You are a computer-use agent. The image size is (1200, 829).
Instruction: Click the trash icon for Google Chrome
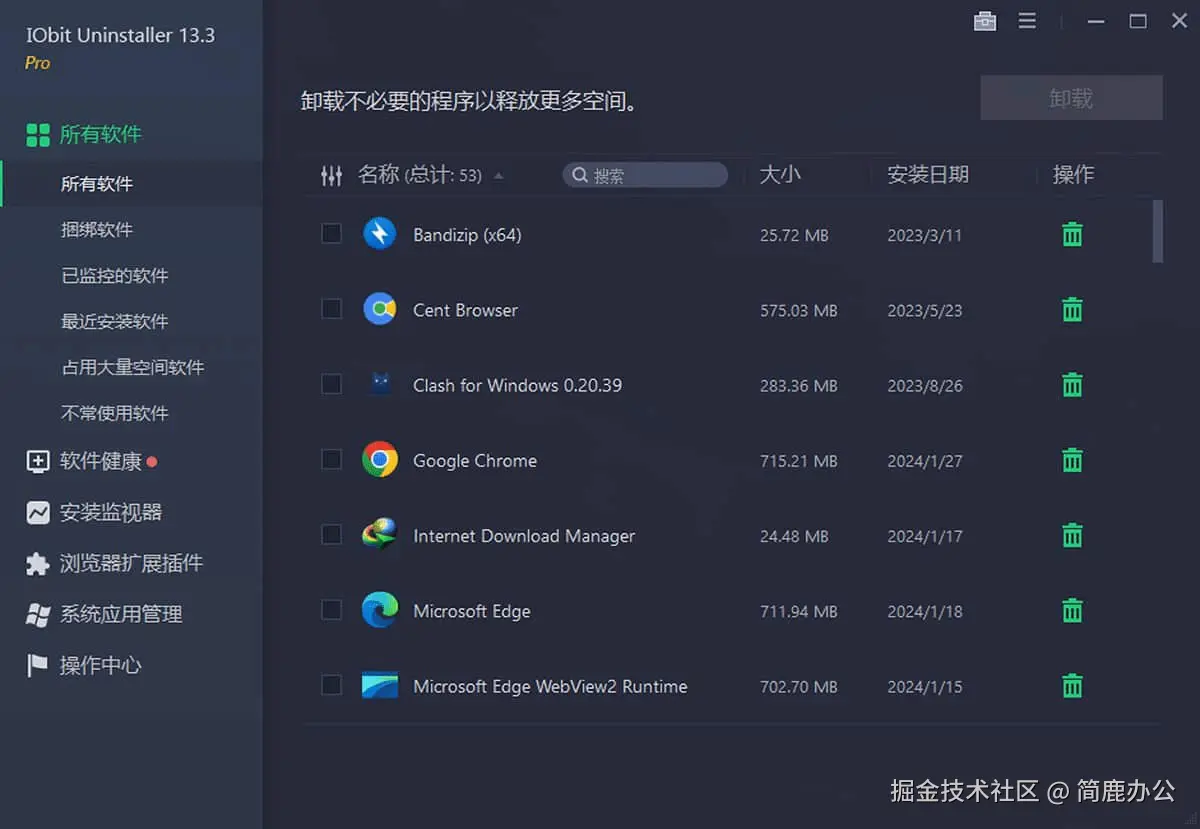pos(1072,460)
